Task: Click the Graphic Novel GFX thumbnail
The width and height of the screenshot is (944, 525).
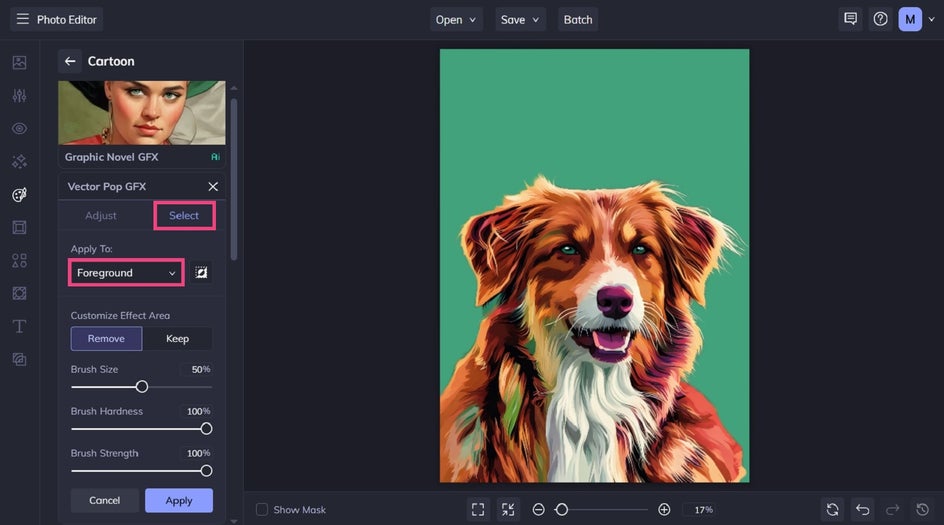Action: pyautogui.click(x=142, y=113)
